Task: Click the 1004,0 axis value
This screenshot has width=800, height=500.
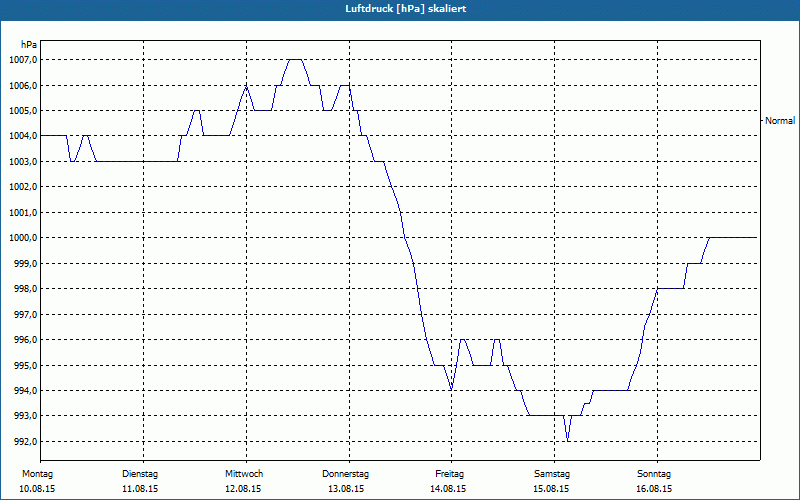Action: [x=23, y=136]
